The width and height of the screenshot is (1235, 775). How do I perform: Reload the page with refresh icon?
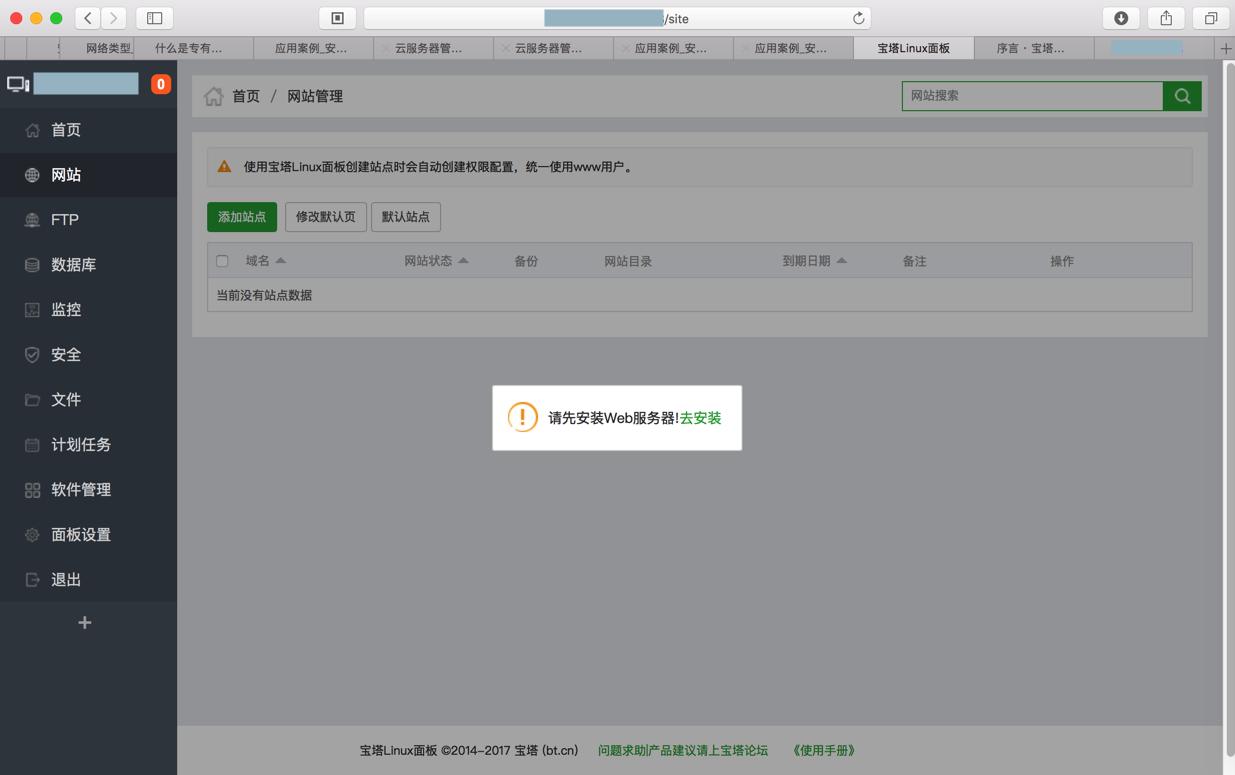point(858,18)
